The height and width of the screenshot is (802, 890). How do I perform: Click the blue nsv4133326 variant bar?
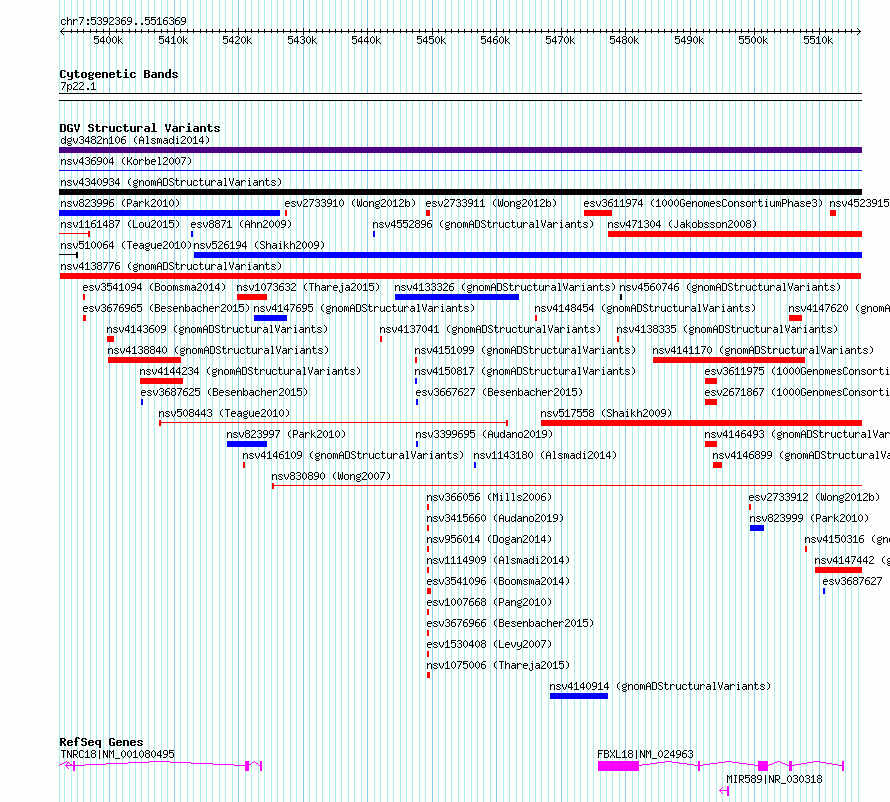457,297
